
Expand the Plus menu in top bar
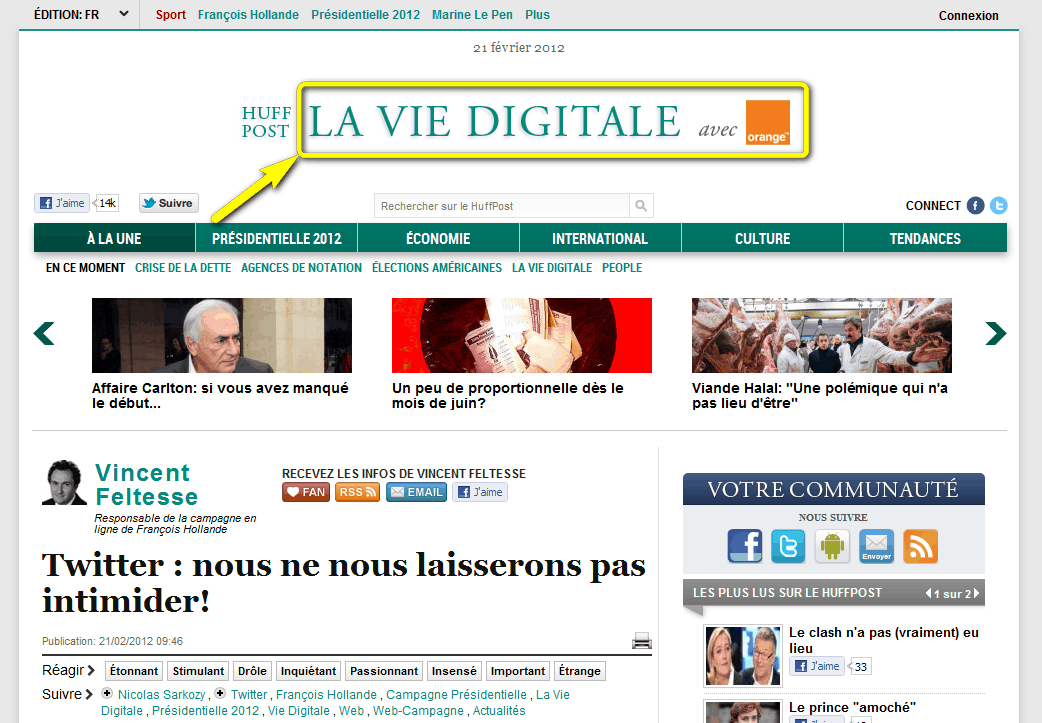[x=537, y=15]
